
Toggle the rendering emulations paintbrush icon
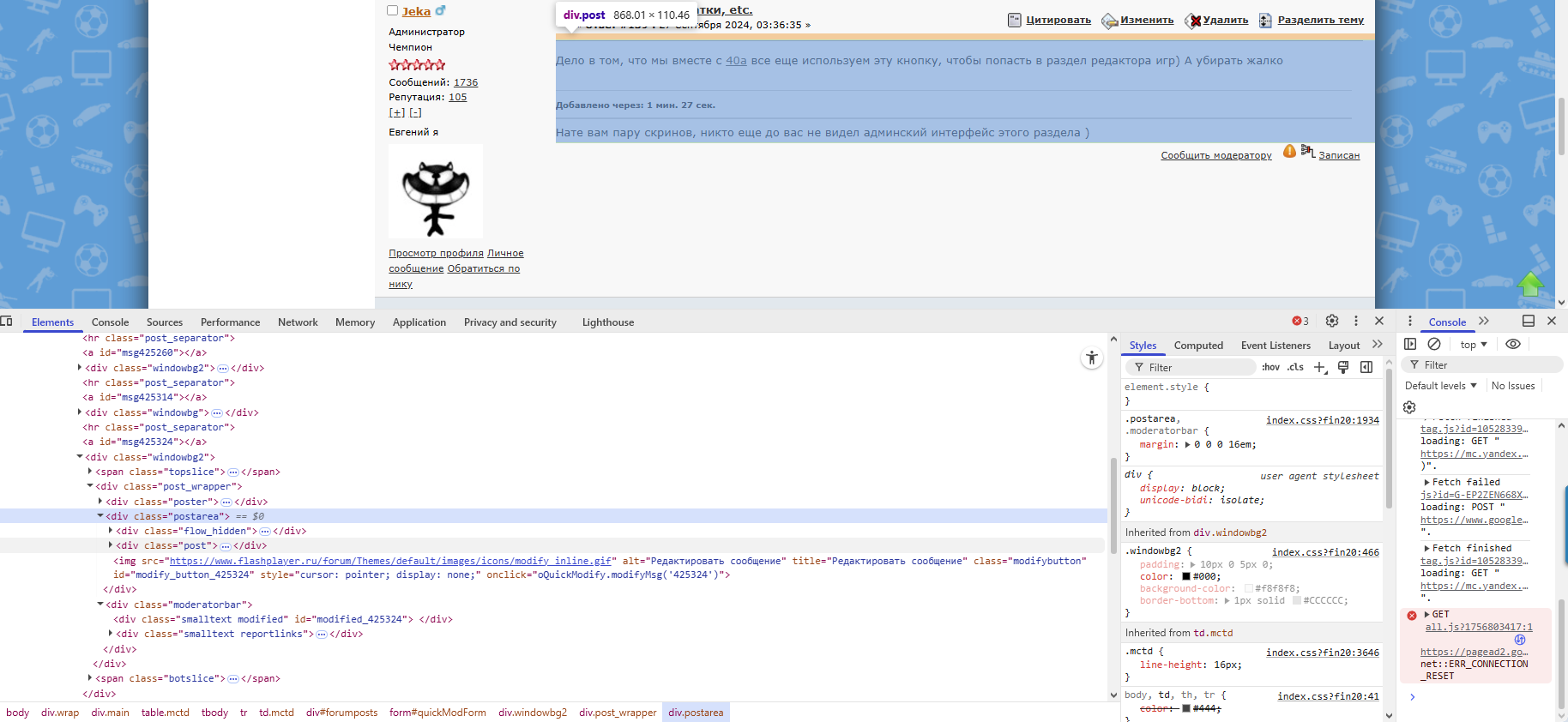coord(1343,367)
